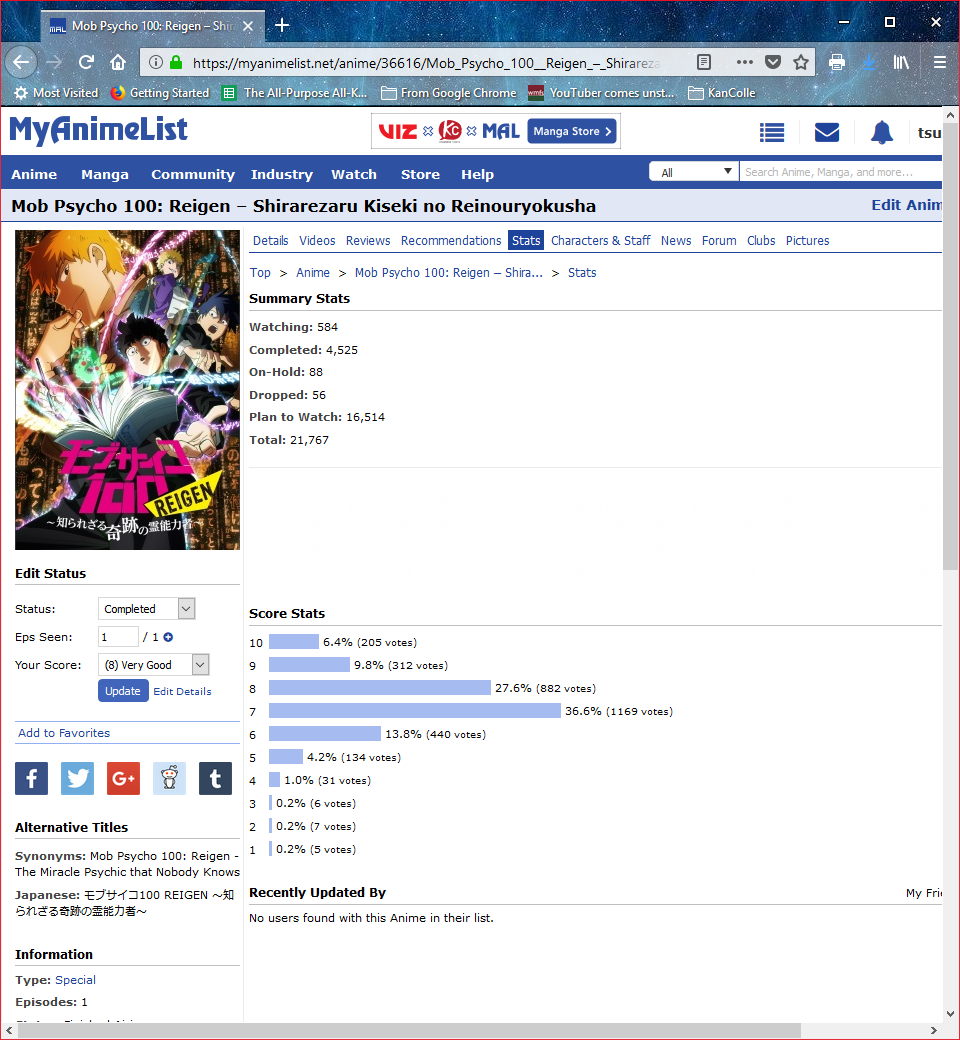Toggle reader view icon in address bar
The height and width of the screenshot is (1040, 960).
[x=704, y=62]
